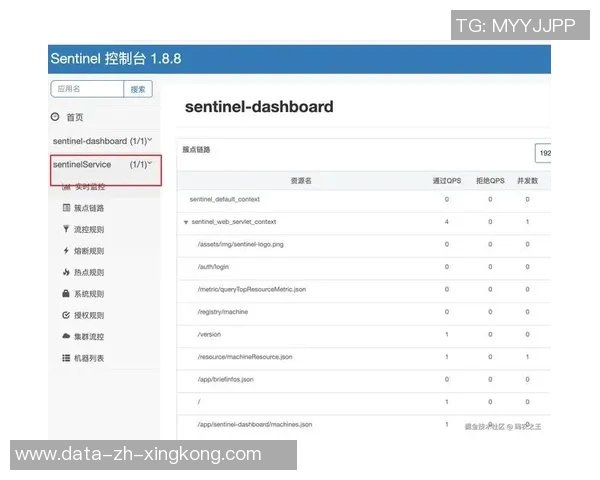Click the 热点规则 flame icon
Viewport: 600px width, 480px height.
66,272
